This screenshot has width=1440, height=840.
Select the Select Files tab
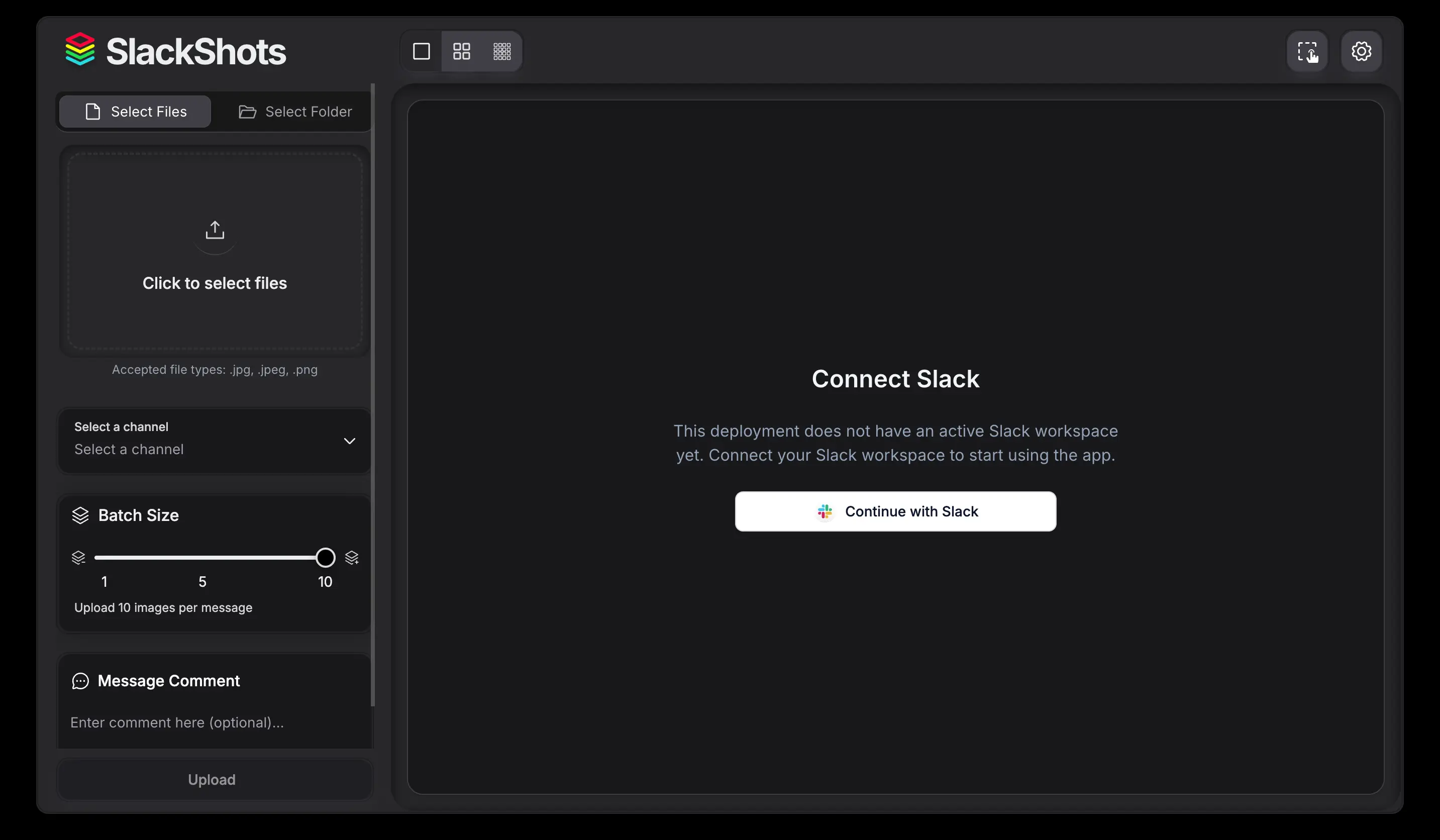coord(136,112)
